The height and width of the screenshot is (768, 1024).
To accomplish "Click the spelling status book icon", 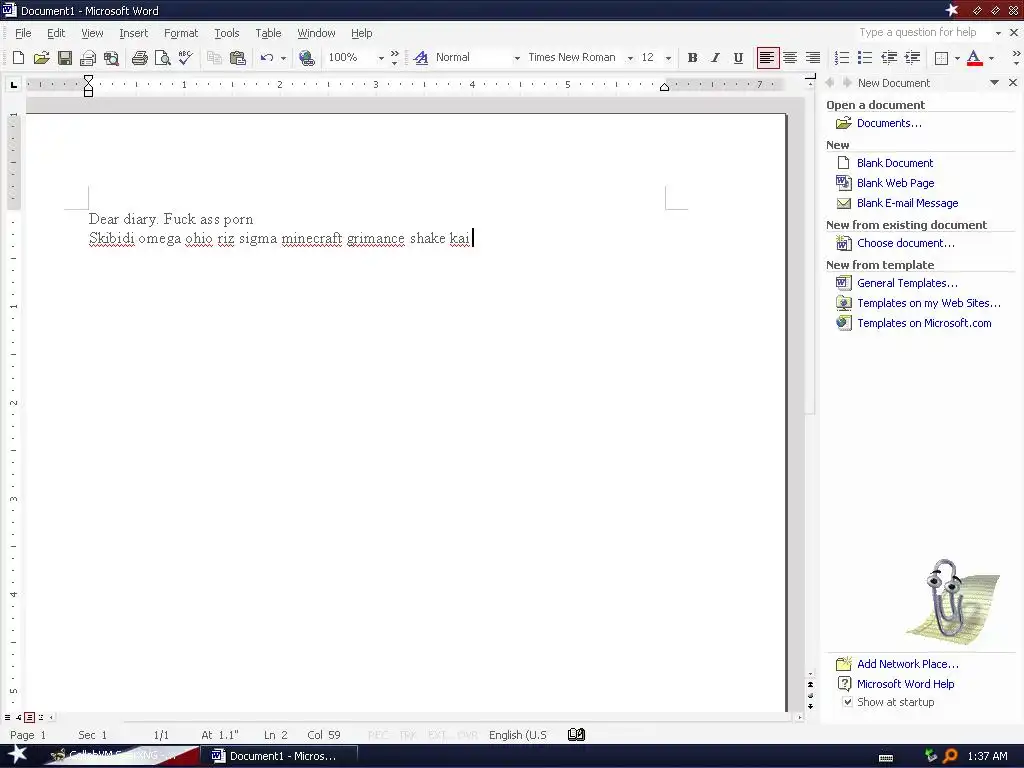I will click(x=576, y=735).
